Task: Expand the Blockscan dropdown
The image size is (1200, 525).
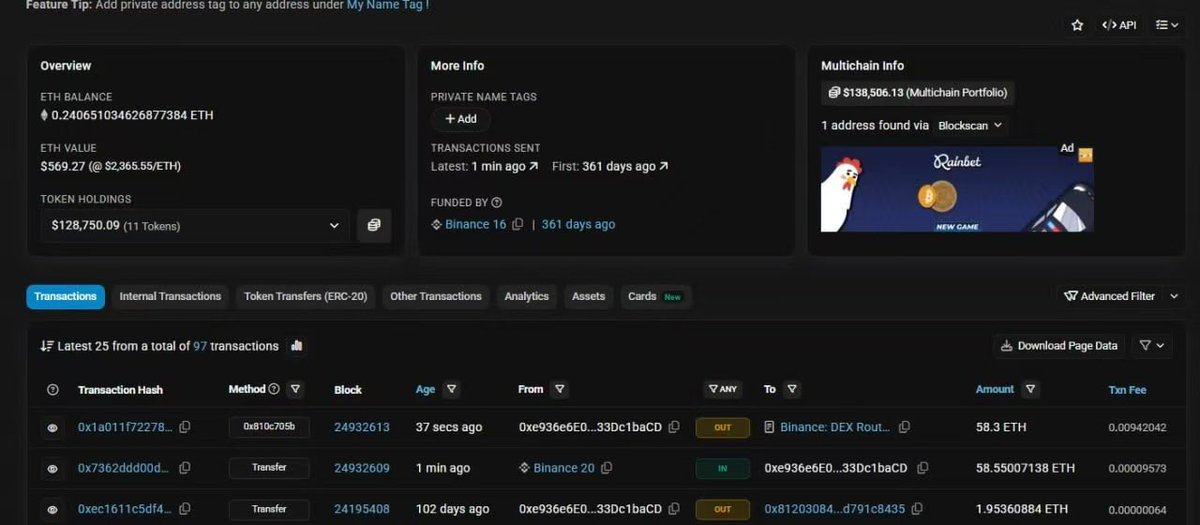Action: 969,126
